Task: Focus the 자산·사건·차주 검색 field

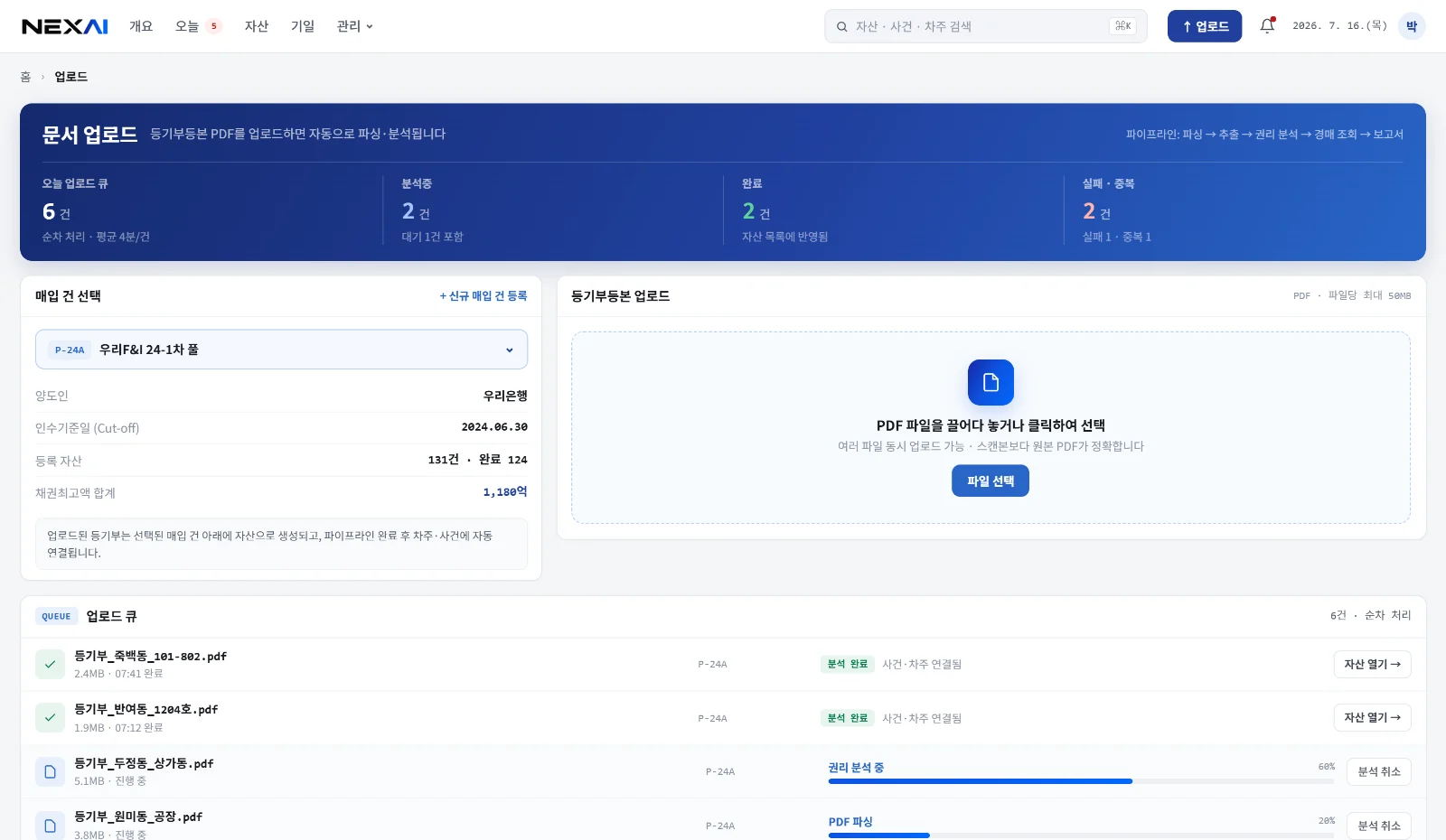Action: (985, 26)
